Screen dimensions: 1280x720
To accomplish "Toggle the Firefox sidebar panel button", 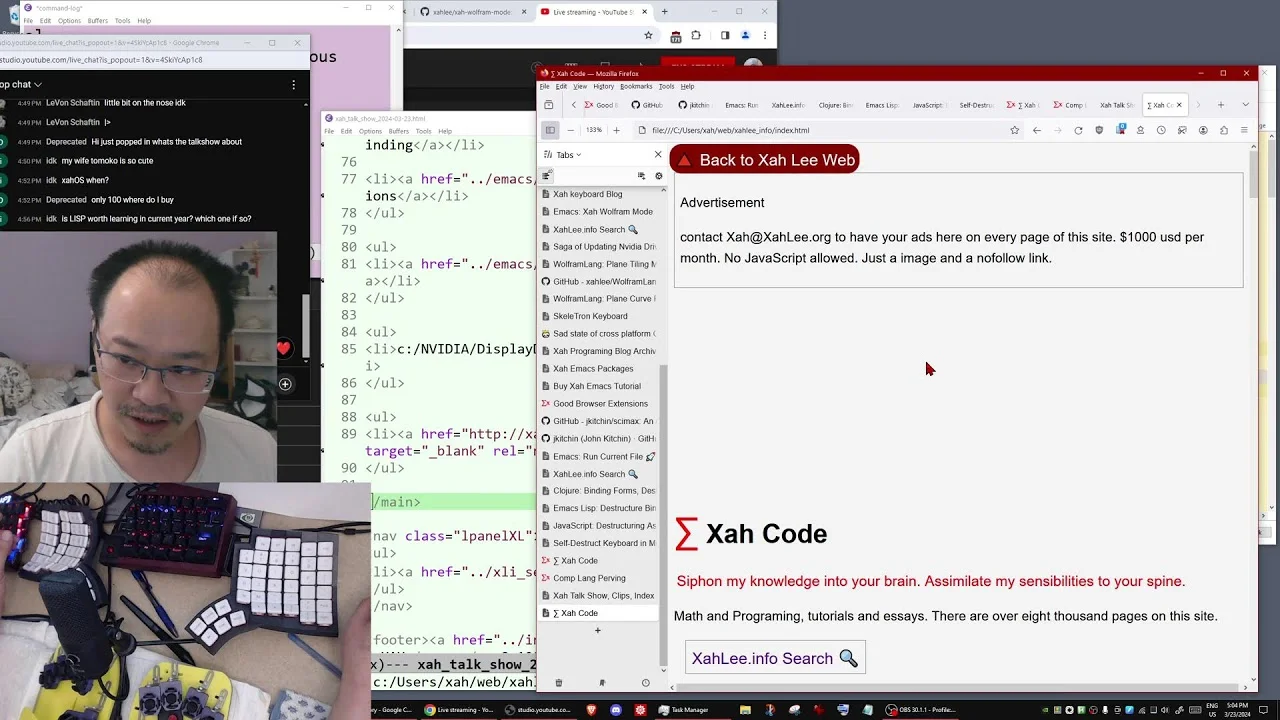I will click(x=550, y=130).
